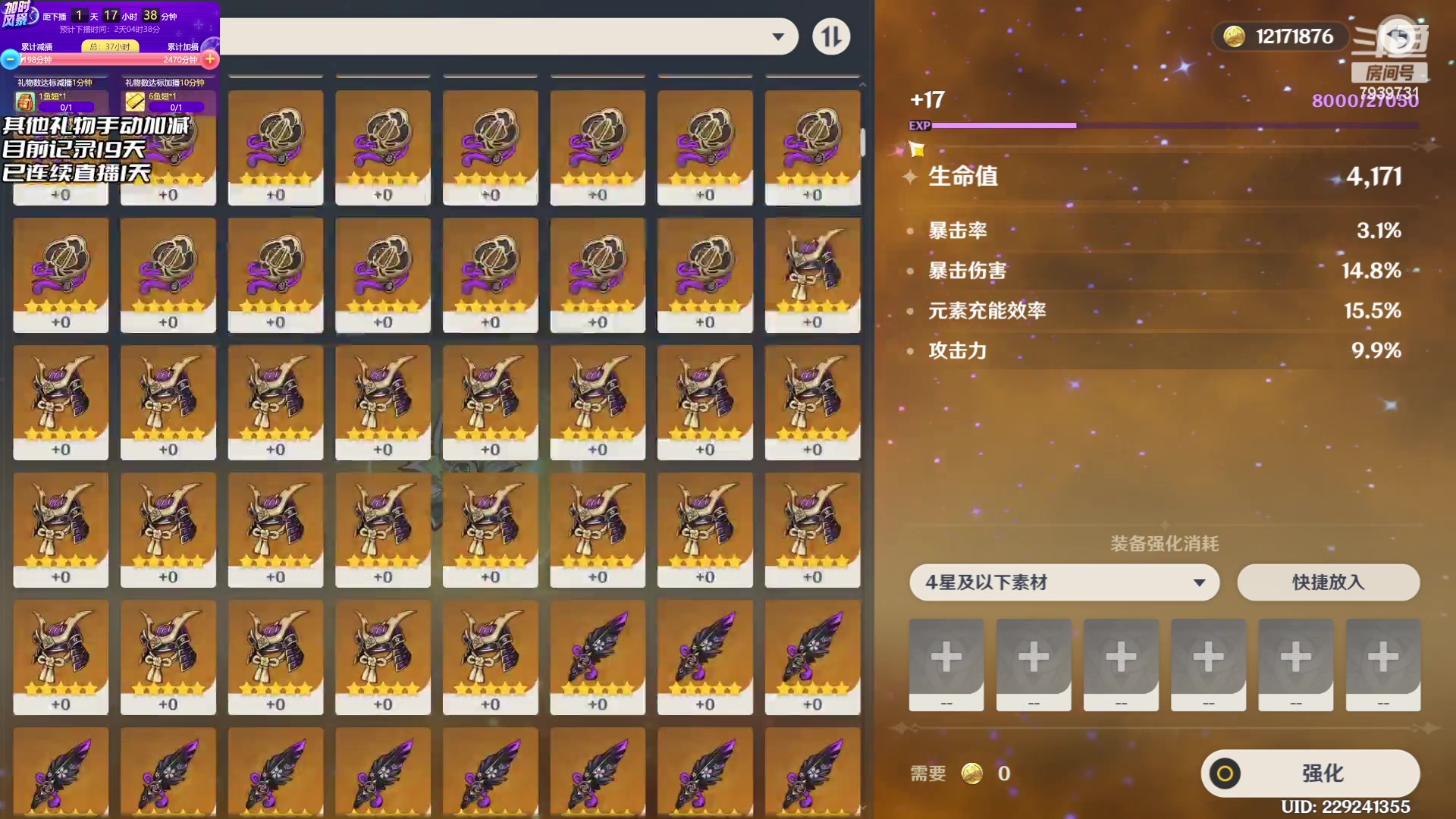Click the third plus material slot
This screenshot has height=819, width=1456.
coord(1121,664)
